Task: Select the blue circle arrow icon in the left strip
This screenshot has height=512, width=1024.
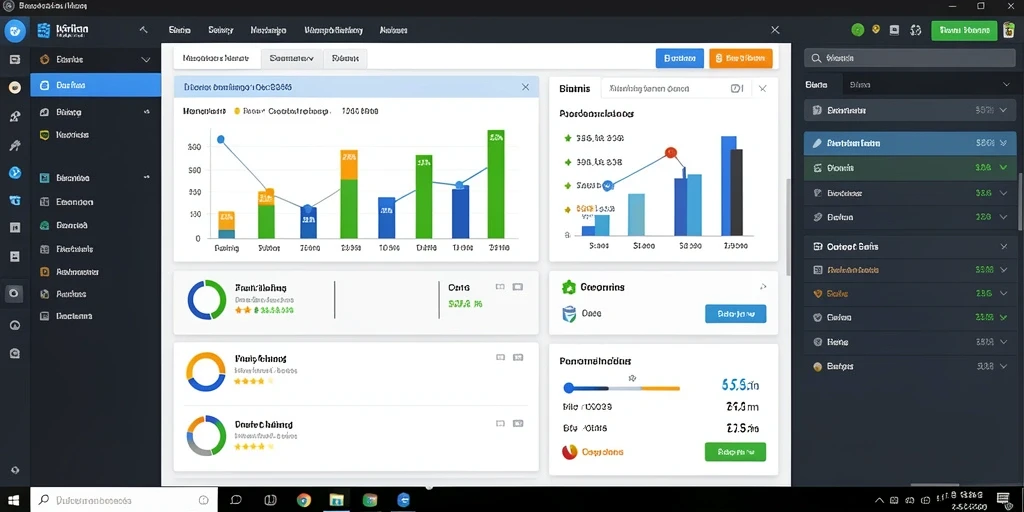Action: point(14,172)
